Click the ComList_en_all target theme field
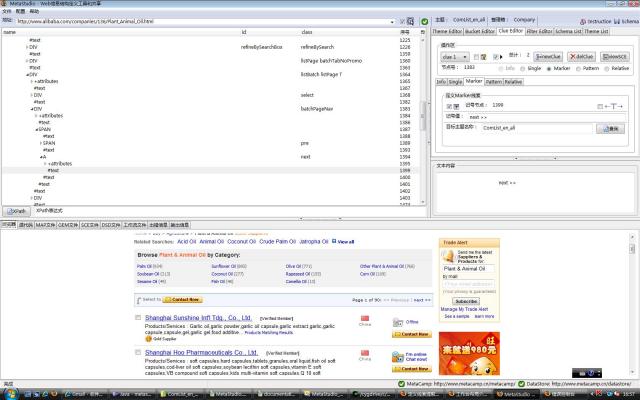 click(537, 128)
